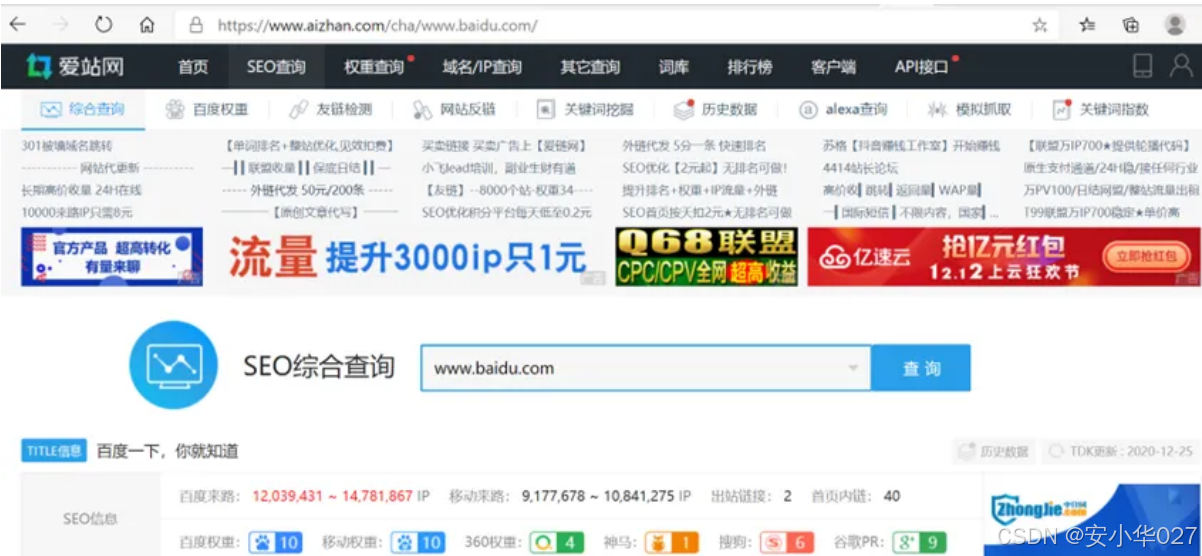
Task: Click the 百度权重 gear icon
Action: pos(175,109)
